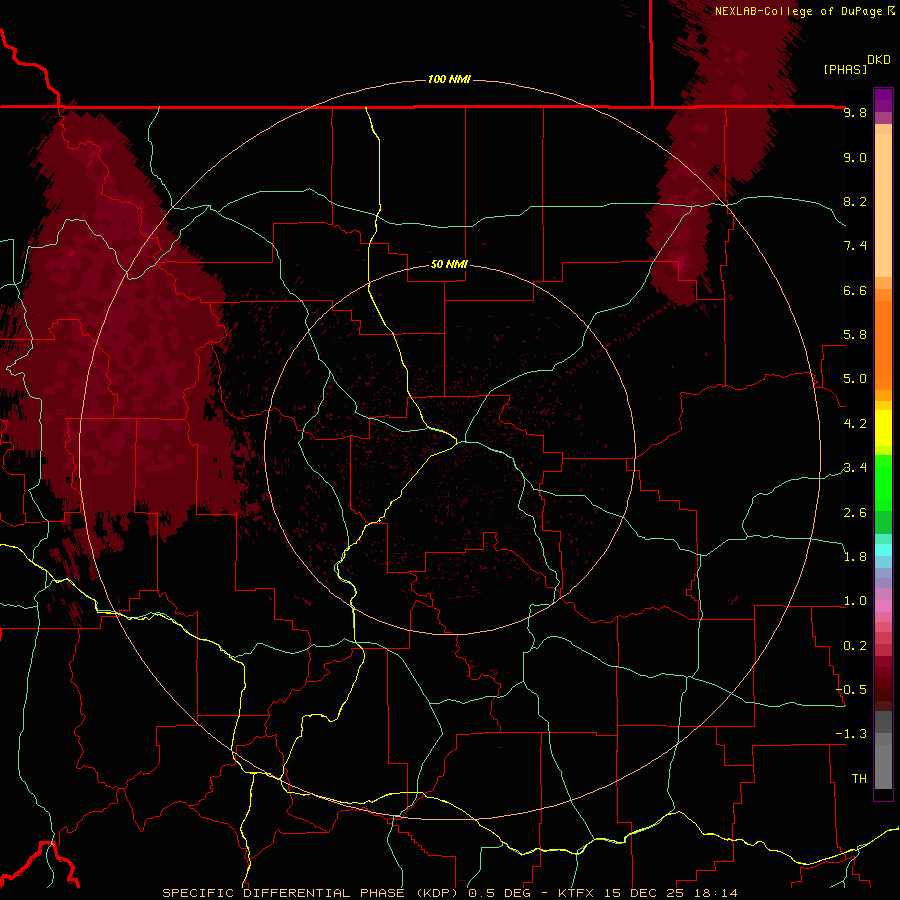This screenshot has width=900, height=900.
Task: Click the 8.2 value on the color scale
Action: coord(855,202)
